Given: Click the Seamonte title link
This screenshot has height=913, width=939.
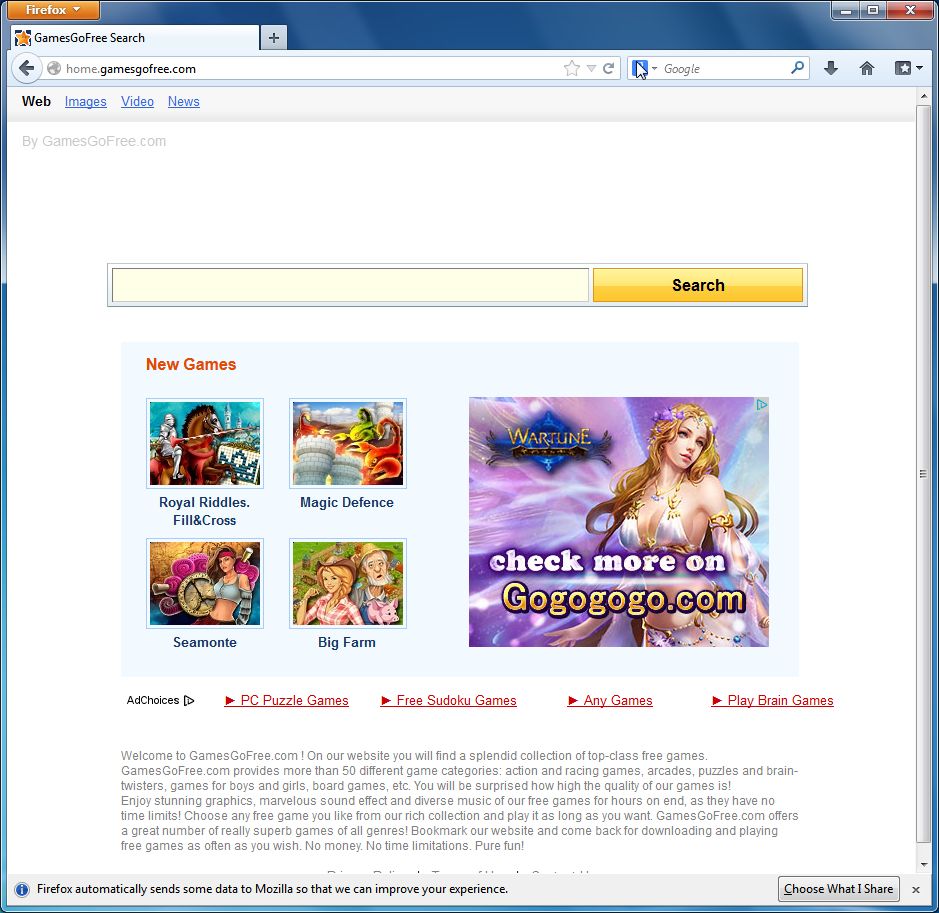Looking at the screenshot, I should (205, 642).
